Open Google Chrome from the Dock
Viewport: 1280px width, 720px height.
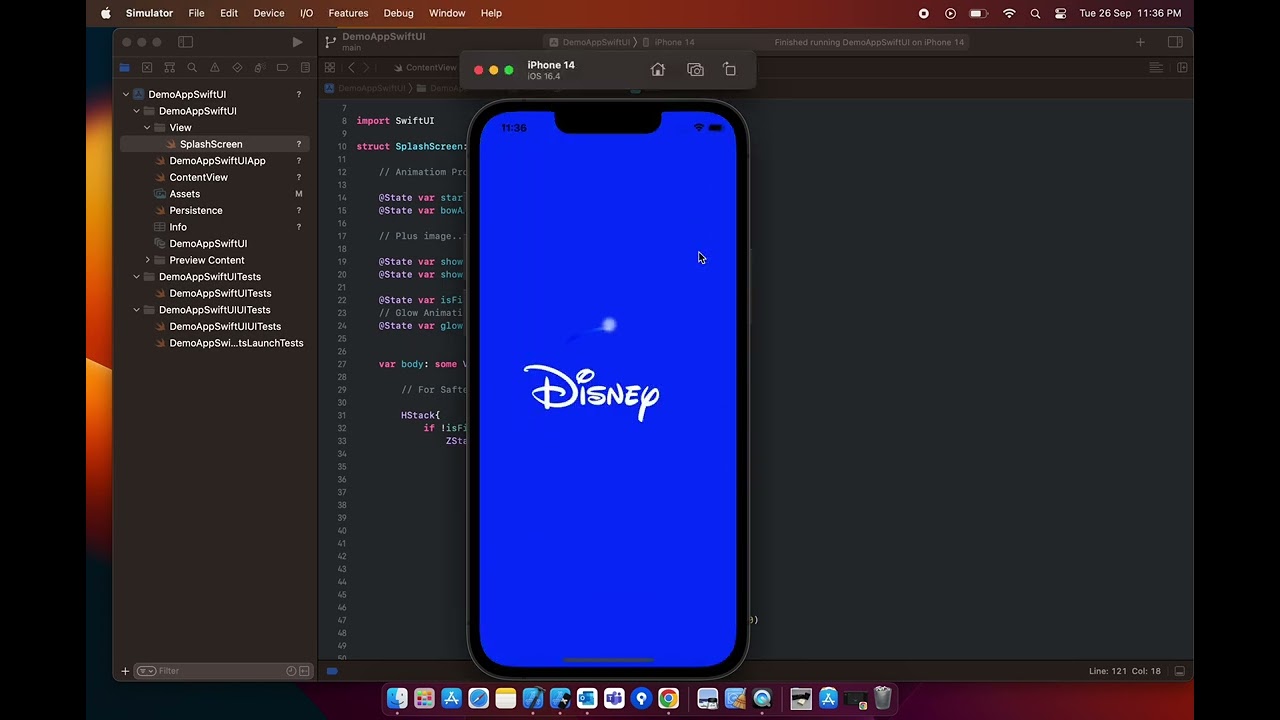tap(668, 698)
